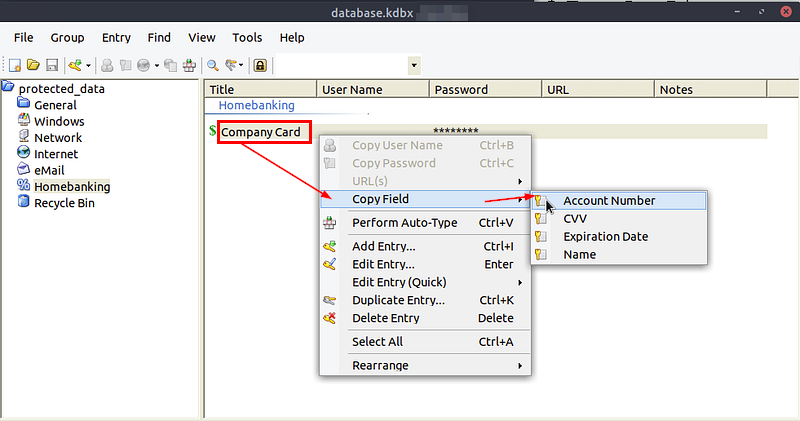The width and height of the screenshot is (800, 421).
Task: Open the Group menu
Action: 67,38
